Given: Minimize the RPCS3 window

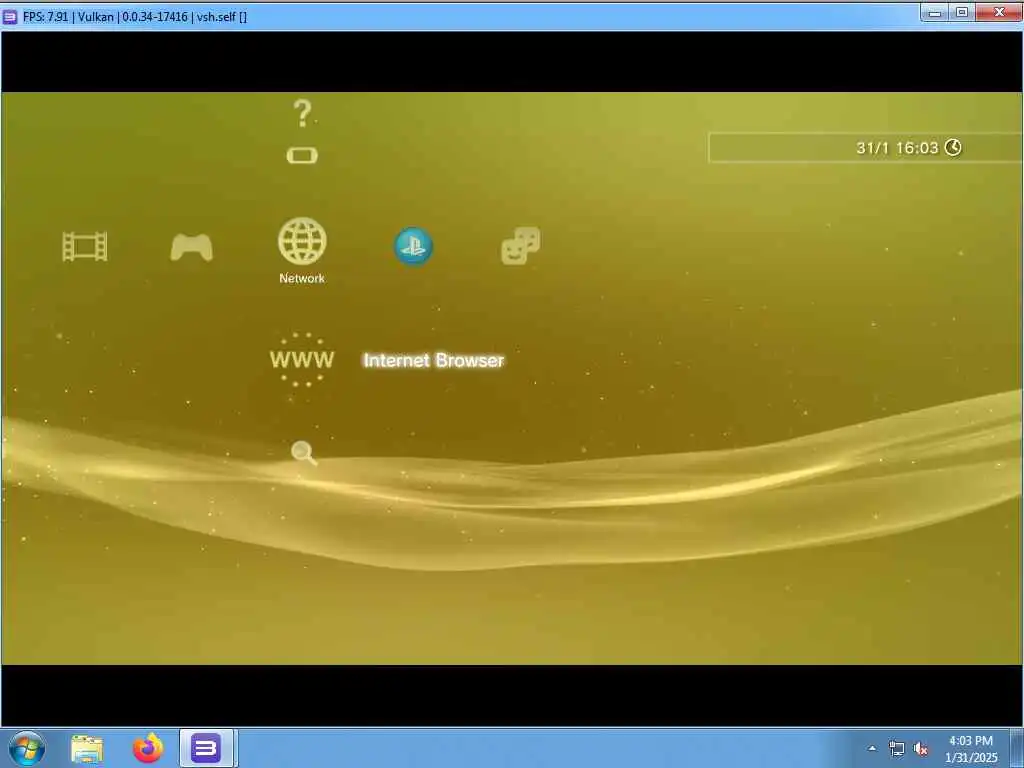Looking at the screenshot, I should point(935,12).
